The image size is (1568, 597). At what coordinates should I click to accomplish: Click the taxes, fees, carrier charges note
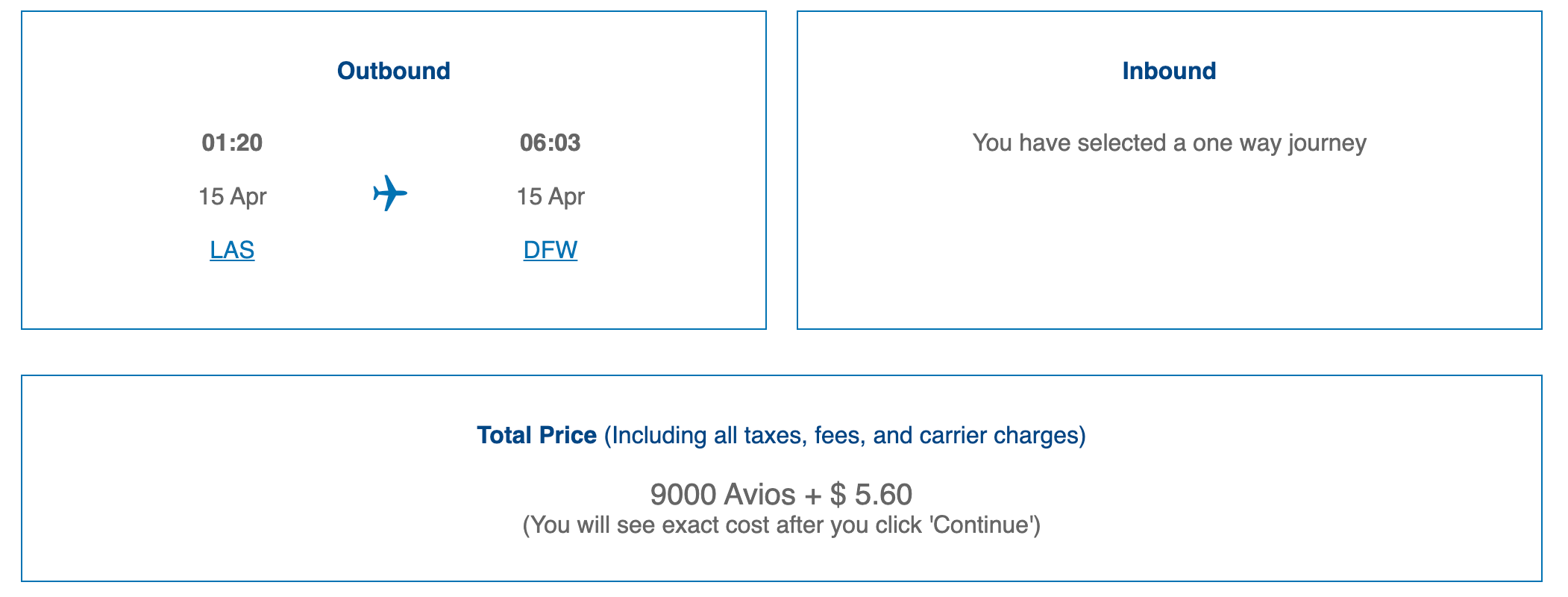[844, 435]
